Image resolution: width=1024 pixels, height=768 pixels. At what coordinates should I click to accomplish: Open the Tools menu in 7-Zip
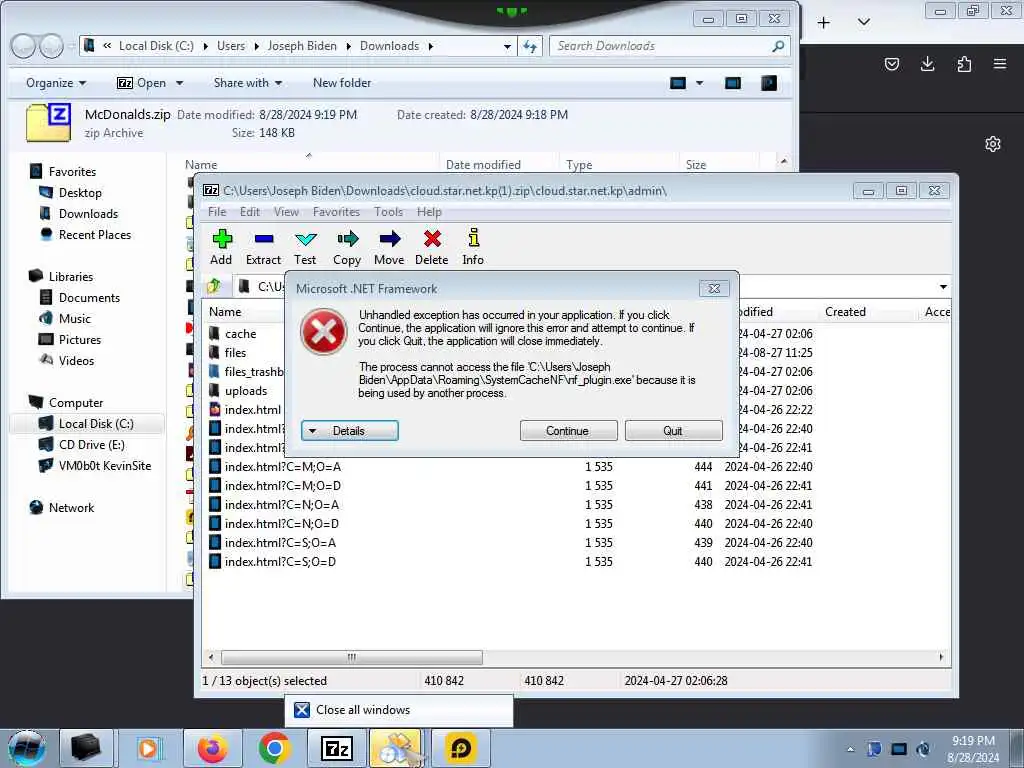pyautogui.click(x=389, y=212)
